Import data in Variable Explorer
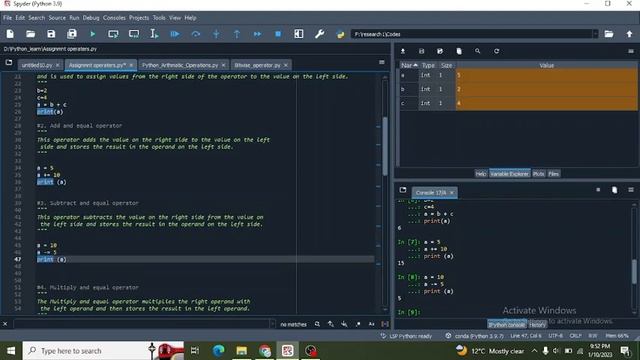 click(403, 51)
